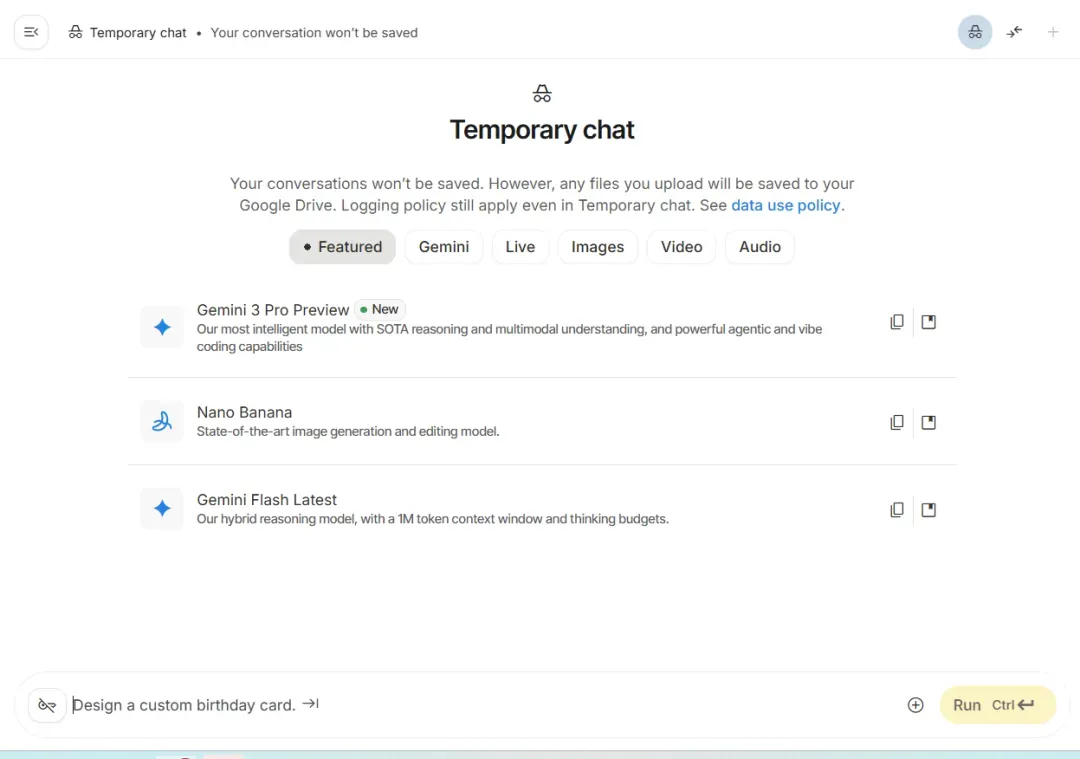
Task: Add attachment with the circled plus icon
Action: coord(915,705)
